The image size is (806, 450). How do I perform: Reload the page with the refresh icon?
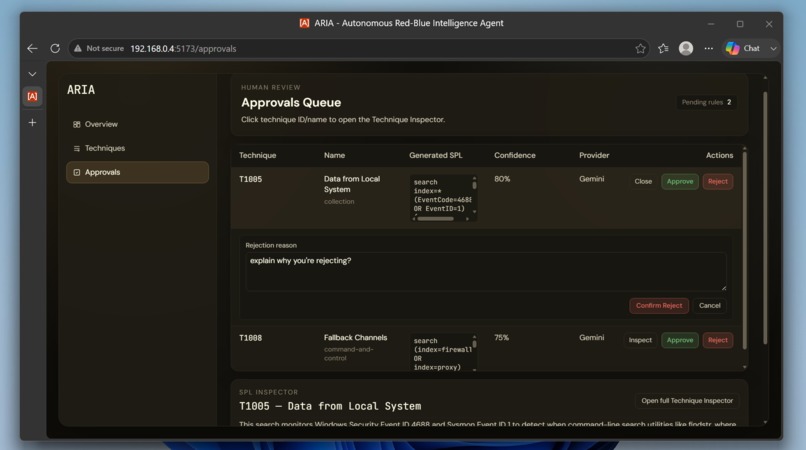point(55,48)
